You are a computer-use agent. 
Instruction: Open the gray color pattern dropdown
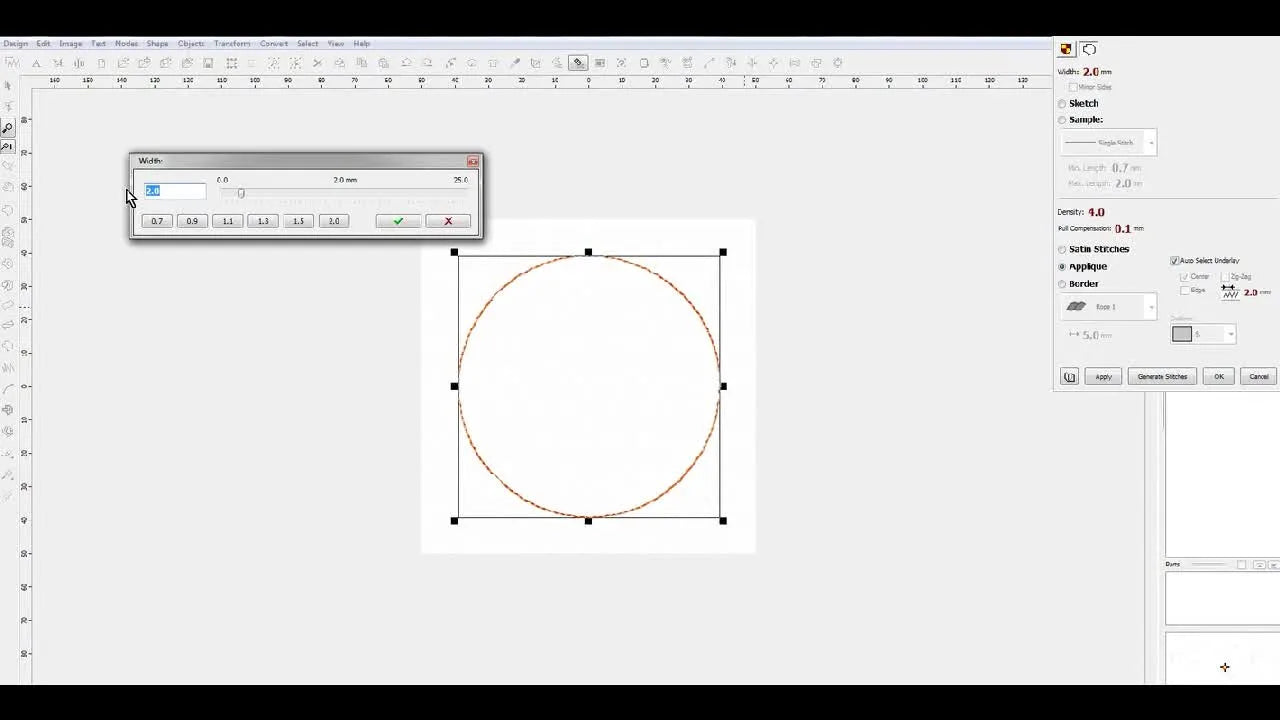(1230, 335)
